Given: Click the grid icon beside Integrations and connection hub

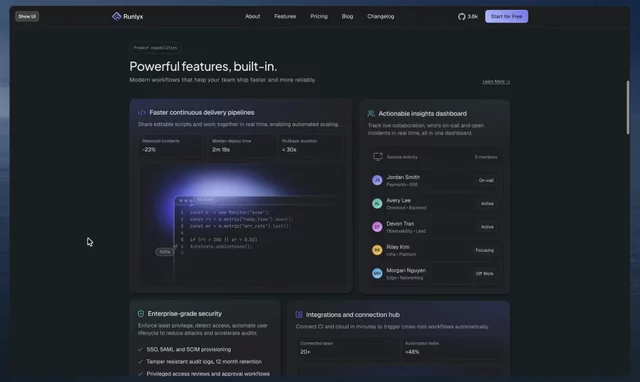Looking at the screenshot, I should point(299,315).
